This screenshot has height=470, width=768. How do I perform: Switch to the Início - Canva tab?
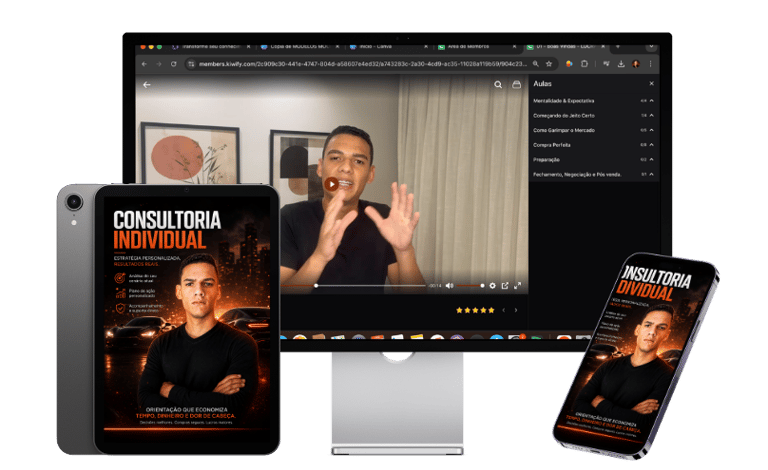(x=388, y=47)
